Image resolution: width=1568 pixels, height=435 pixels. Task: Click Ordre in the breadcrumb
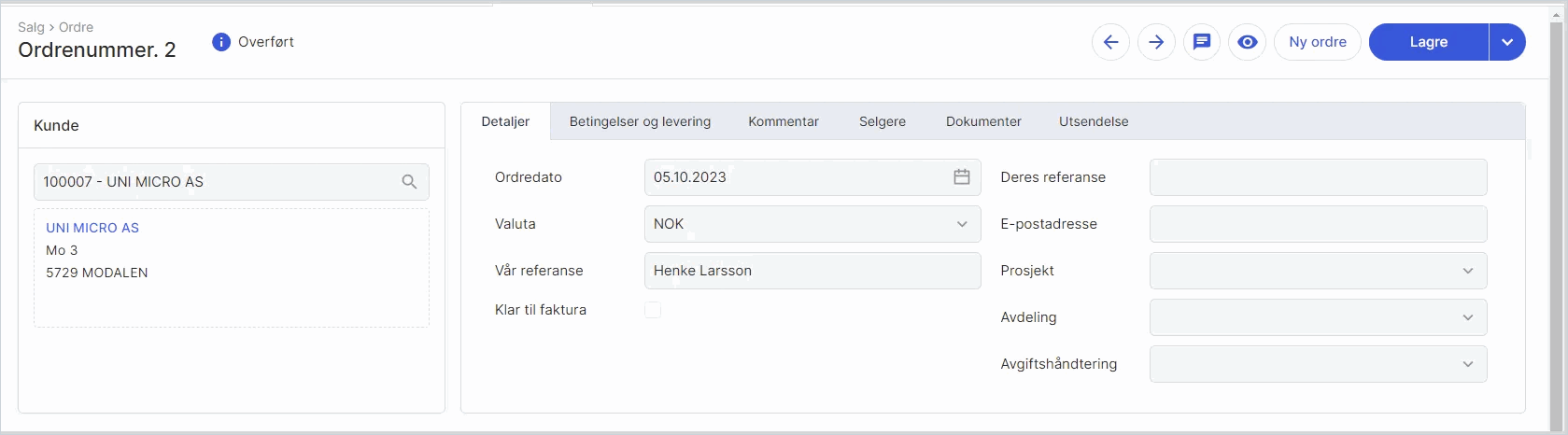76,27
